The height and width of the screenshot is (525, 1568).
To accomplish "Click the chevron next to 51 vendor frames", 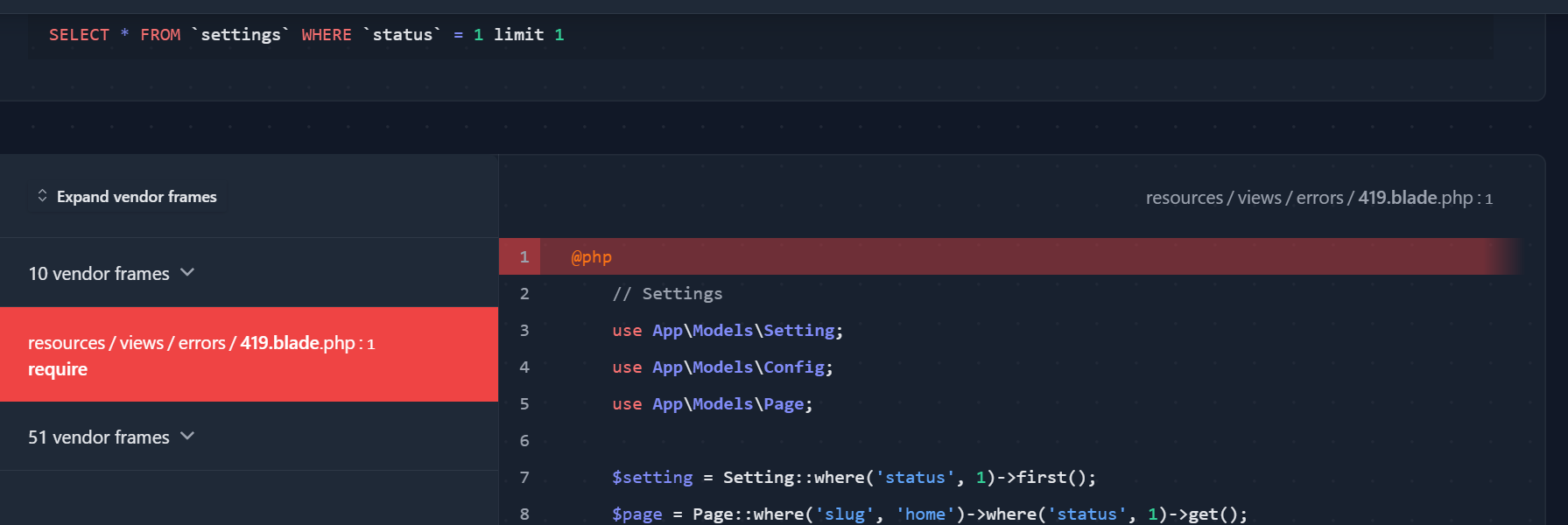I will 187,437.
